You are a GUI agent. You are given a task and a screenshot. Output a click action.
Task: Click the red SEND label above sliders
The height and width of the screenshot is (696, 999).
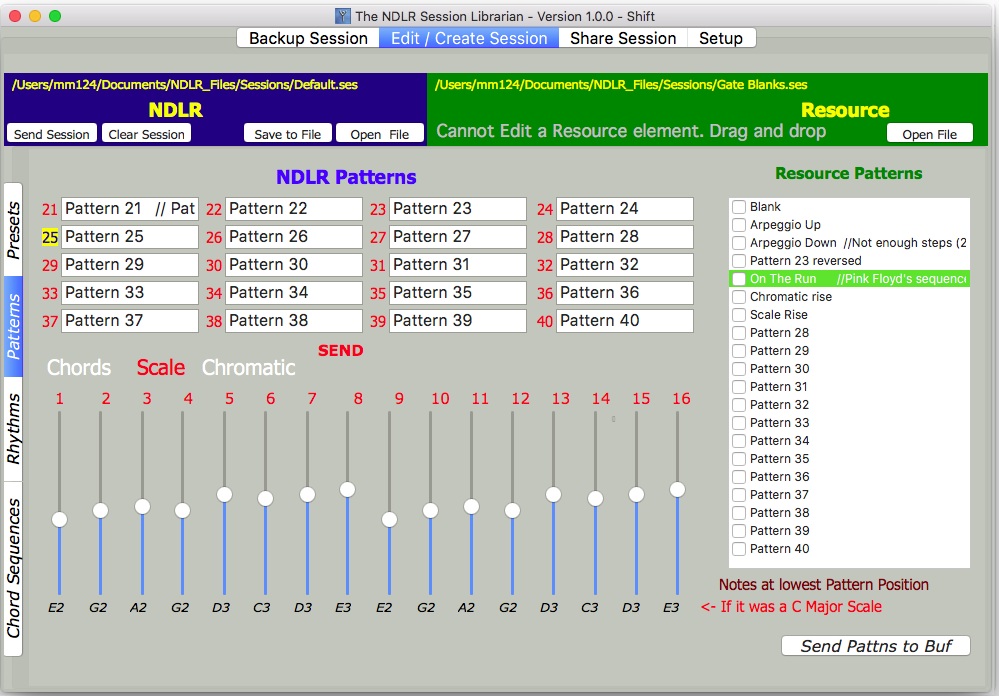click(340, 351)
